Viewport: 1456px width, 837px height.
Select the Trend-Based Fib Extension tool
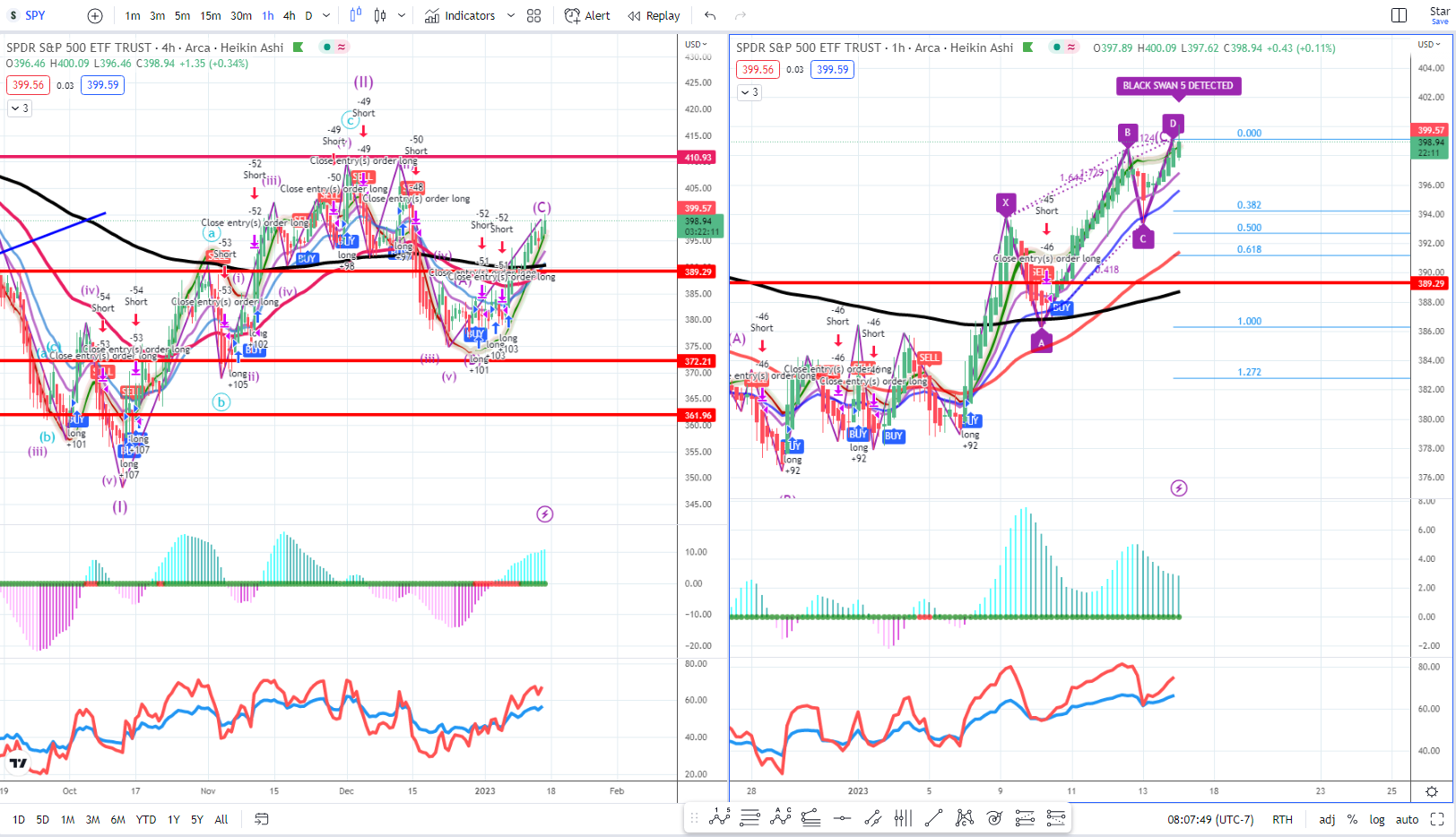pyautogui.click(x=811, y=818)
